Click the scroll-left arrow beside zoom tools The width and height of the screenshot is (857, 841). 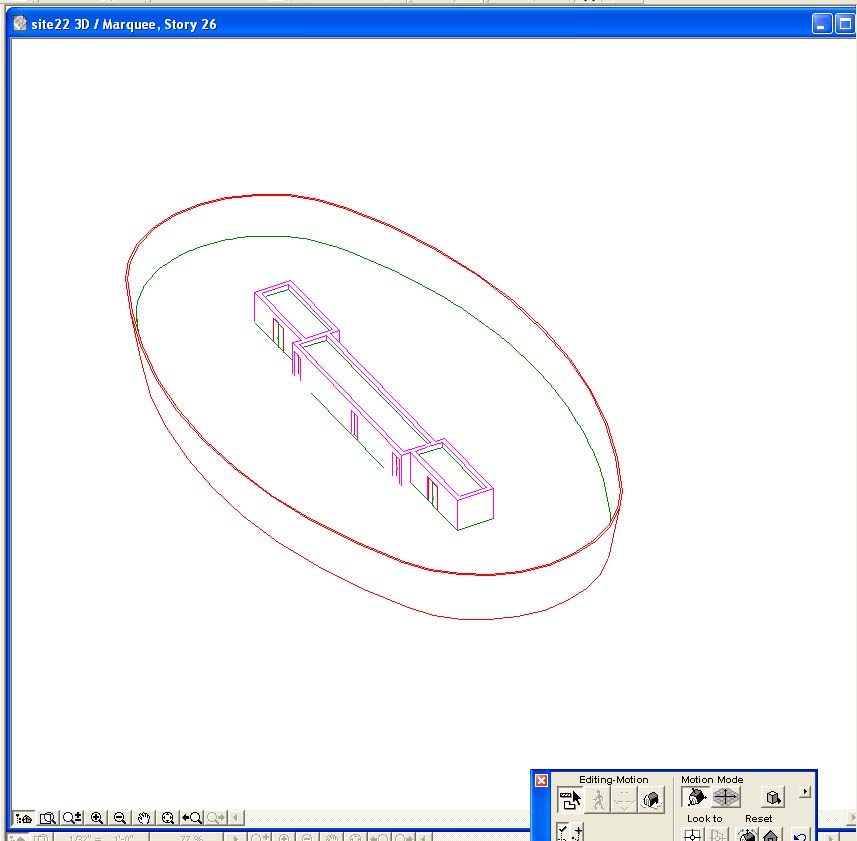click(236, 818)
